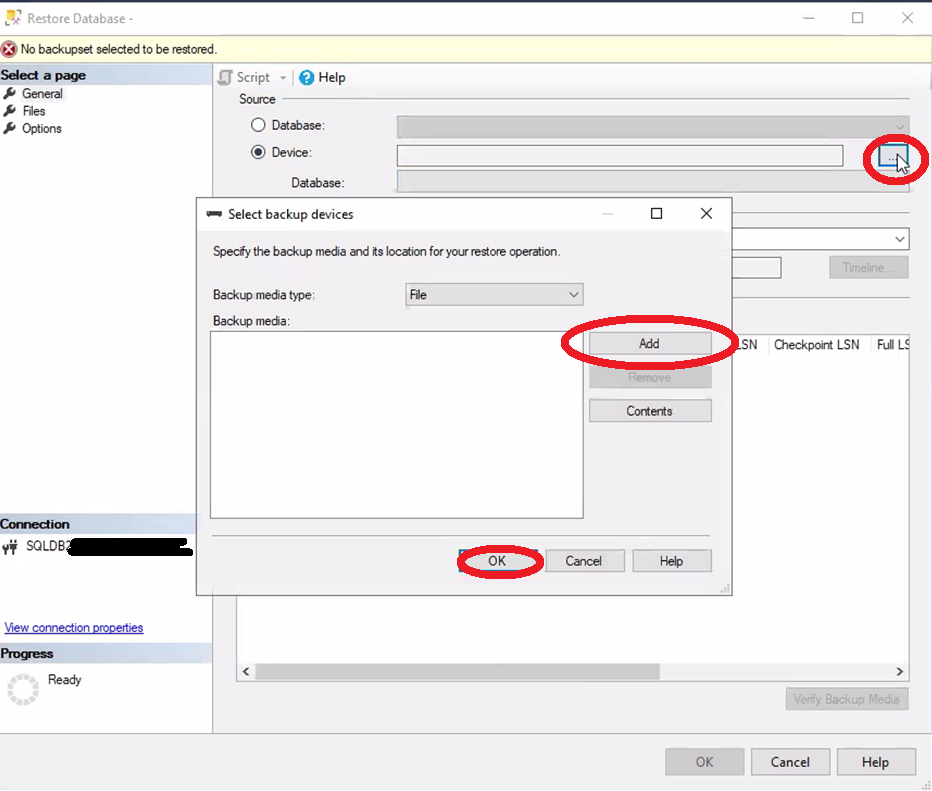Click the horizontal scrollbar thumb
The height and width of the screenshot is (791, 932).
click(x=457, y=672)
